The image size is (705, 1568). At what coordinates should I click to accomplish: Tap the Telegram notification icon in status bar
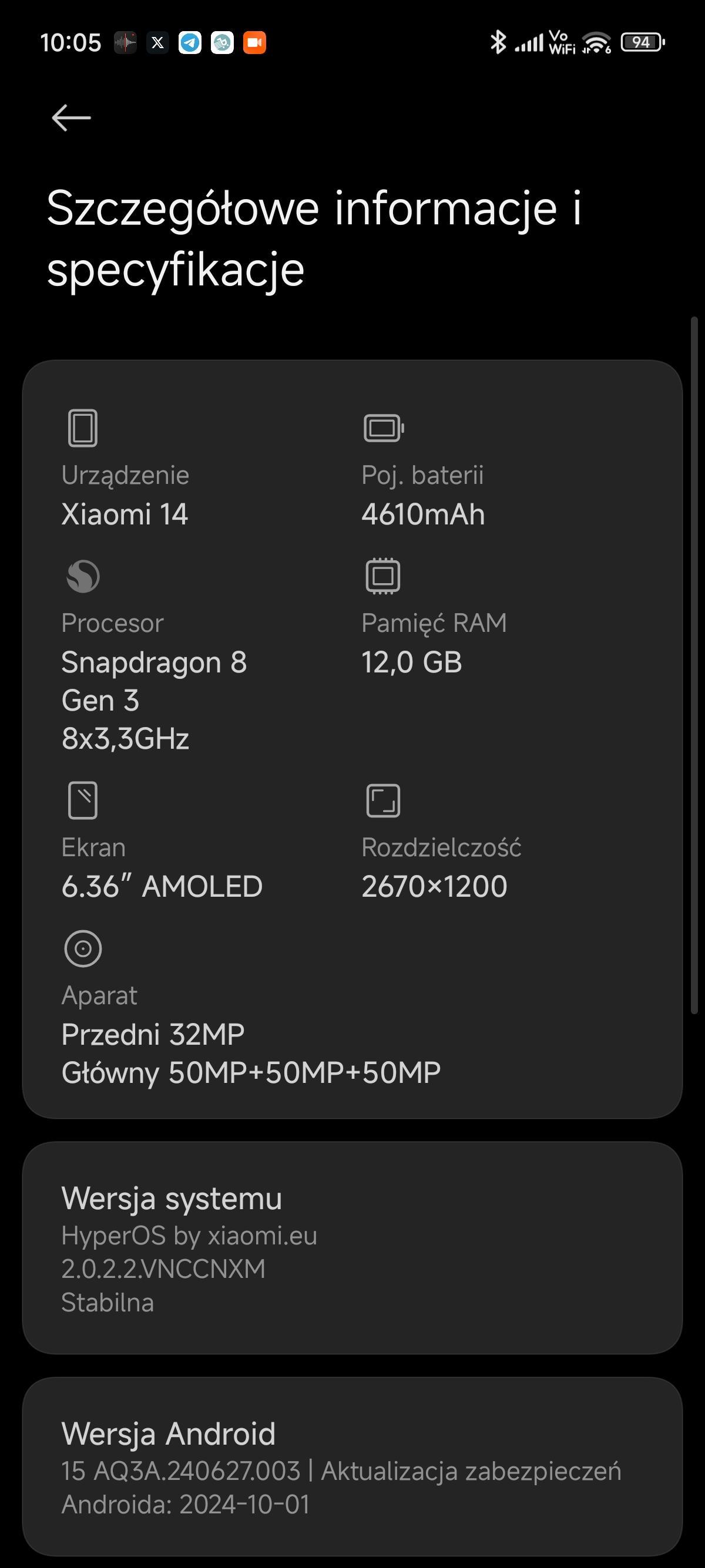click(x=190, y=43)
